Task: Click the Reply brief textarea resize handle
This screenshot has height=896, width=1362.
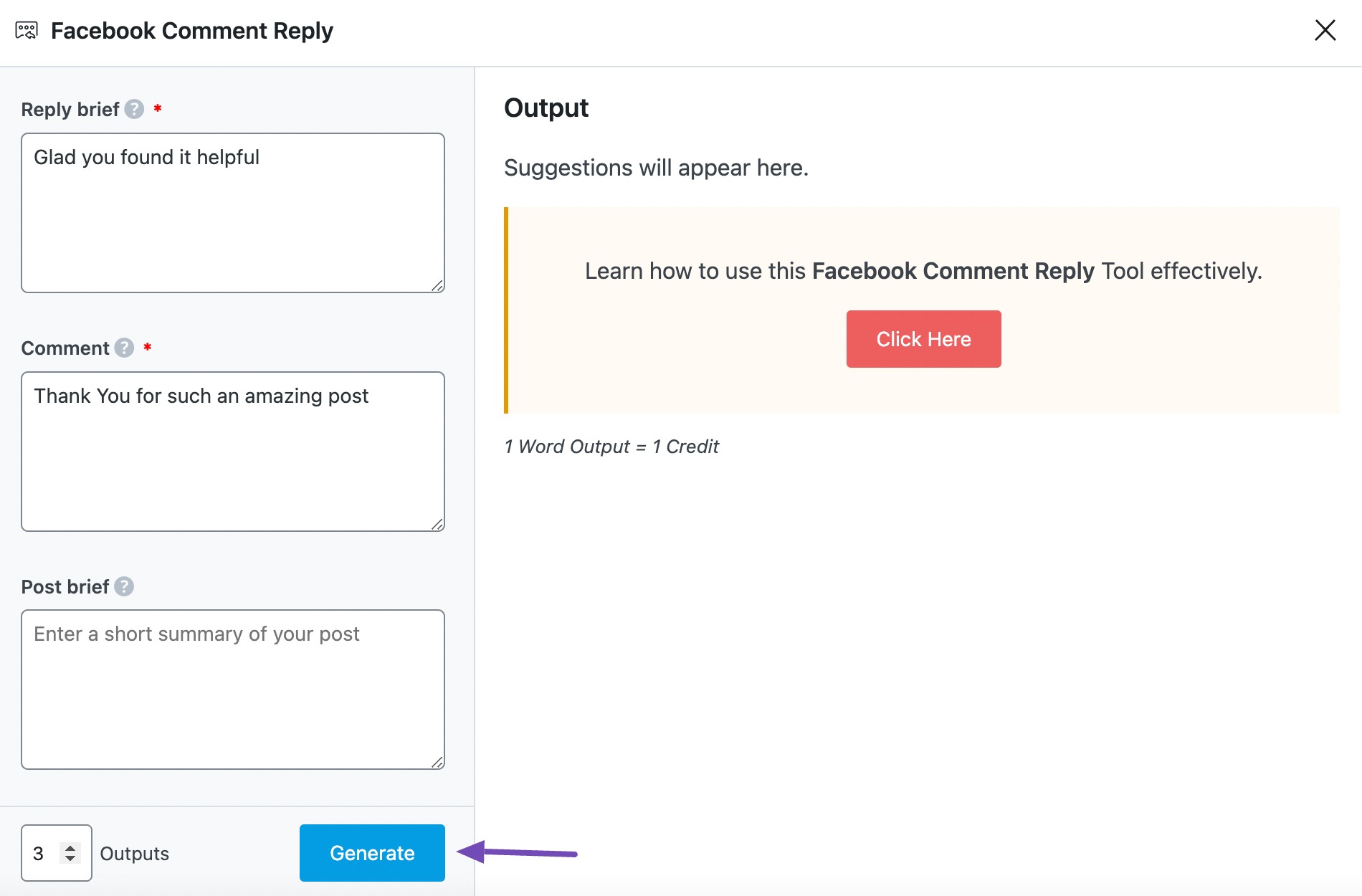Action: pos(438,287)
